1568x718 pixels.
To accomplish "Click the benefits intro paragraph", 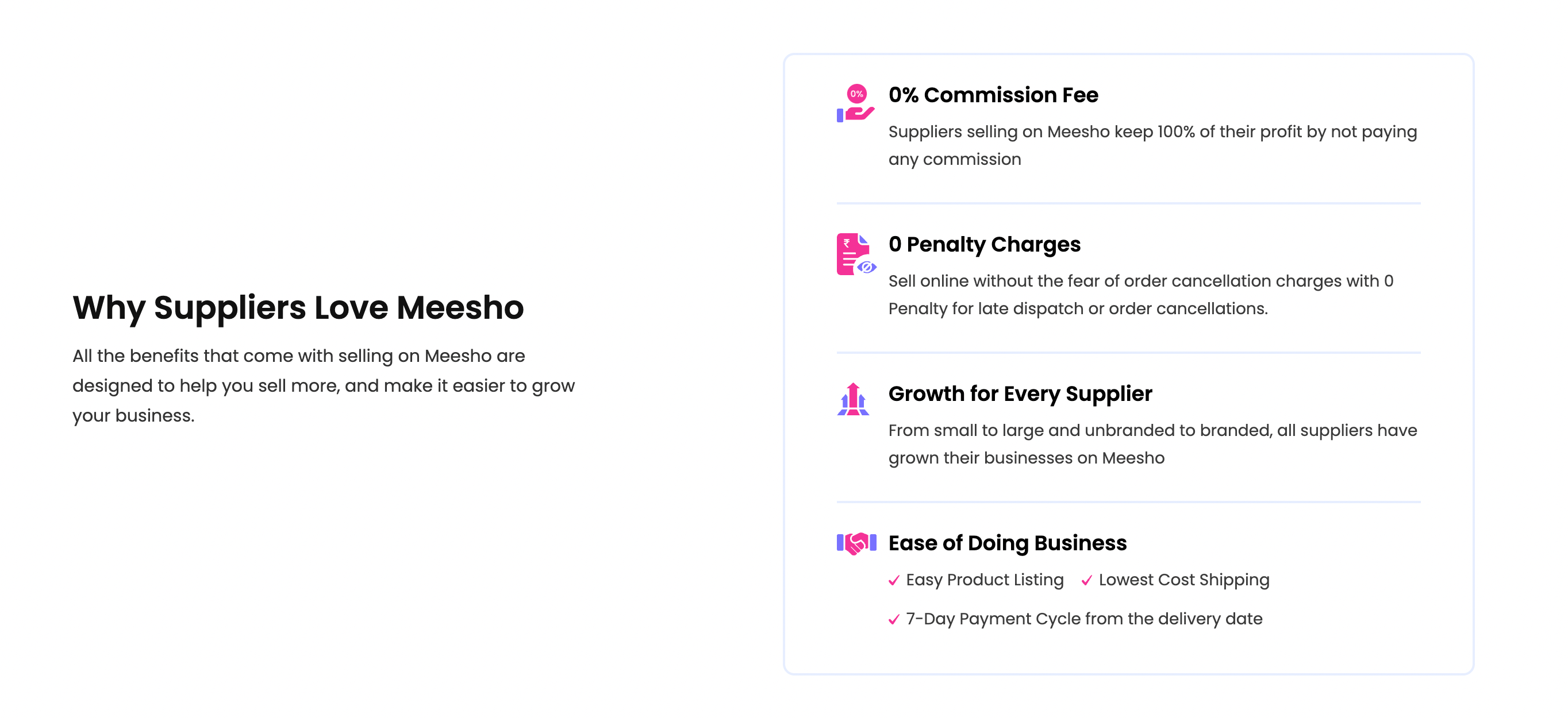I will pyautogui.click(x=323, y=386).
